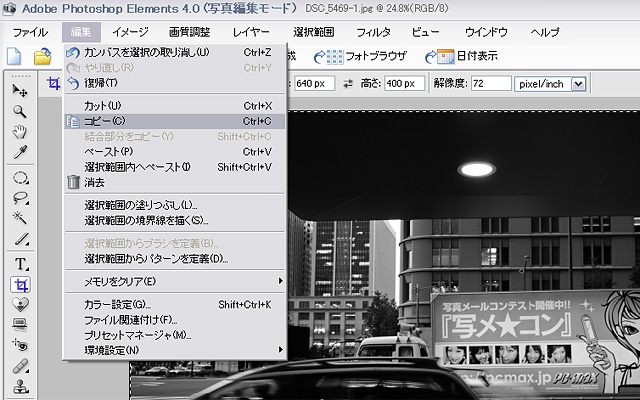Image resolution: width=640 pixels, height=400 pixels.
Task: Choose 選択範囲内へペースト item
Action: tap(175, 167)
